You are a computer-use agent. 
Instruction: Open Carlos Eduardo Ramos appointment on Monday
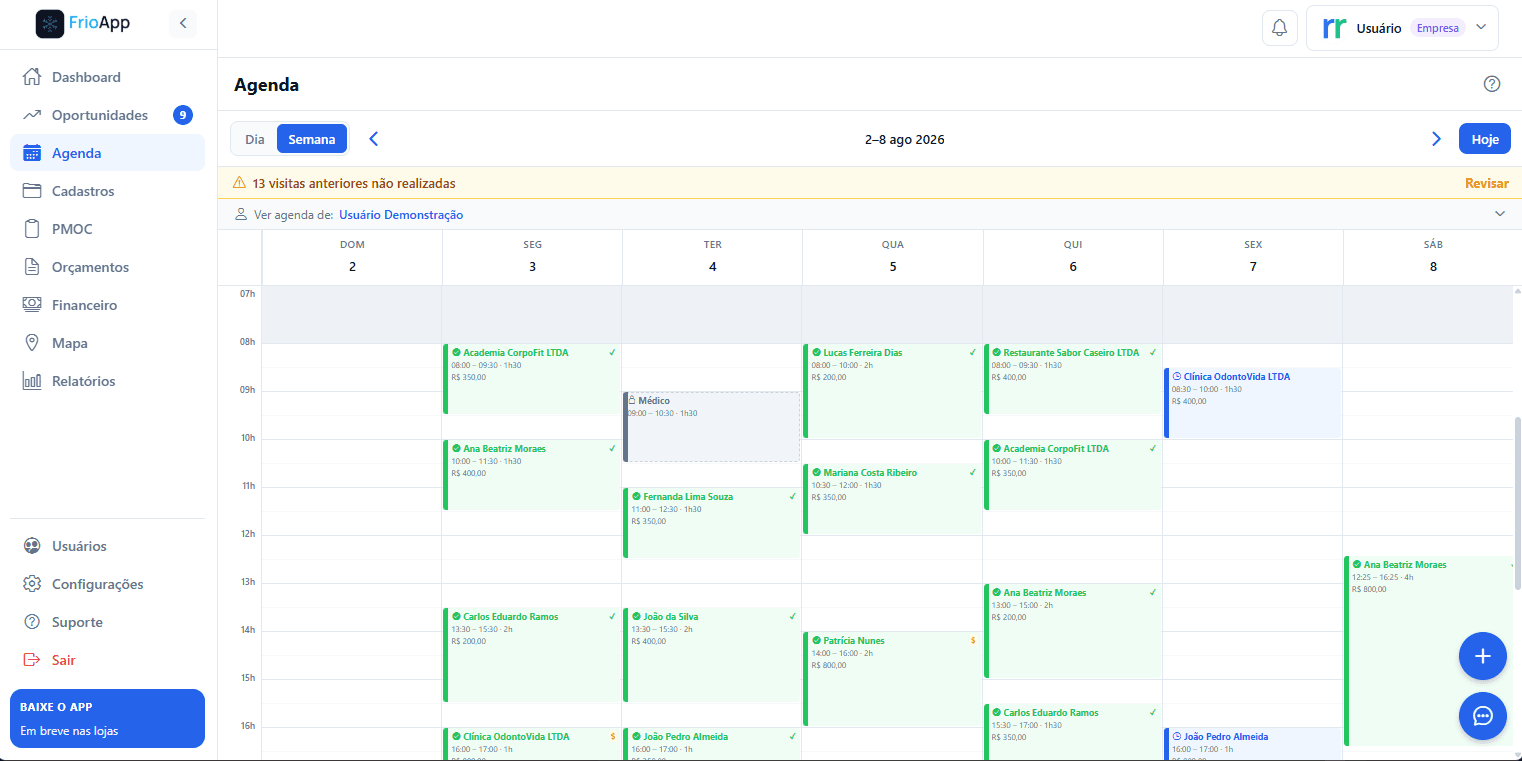[x=532, y=655]
